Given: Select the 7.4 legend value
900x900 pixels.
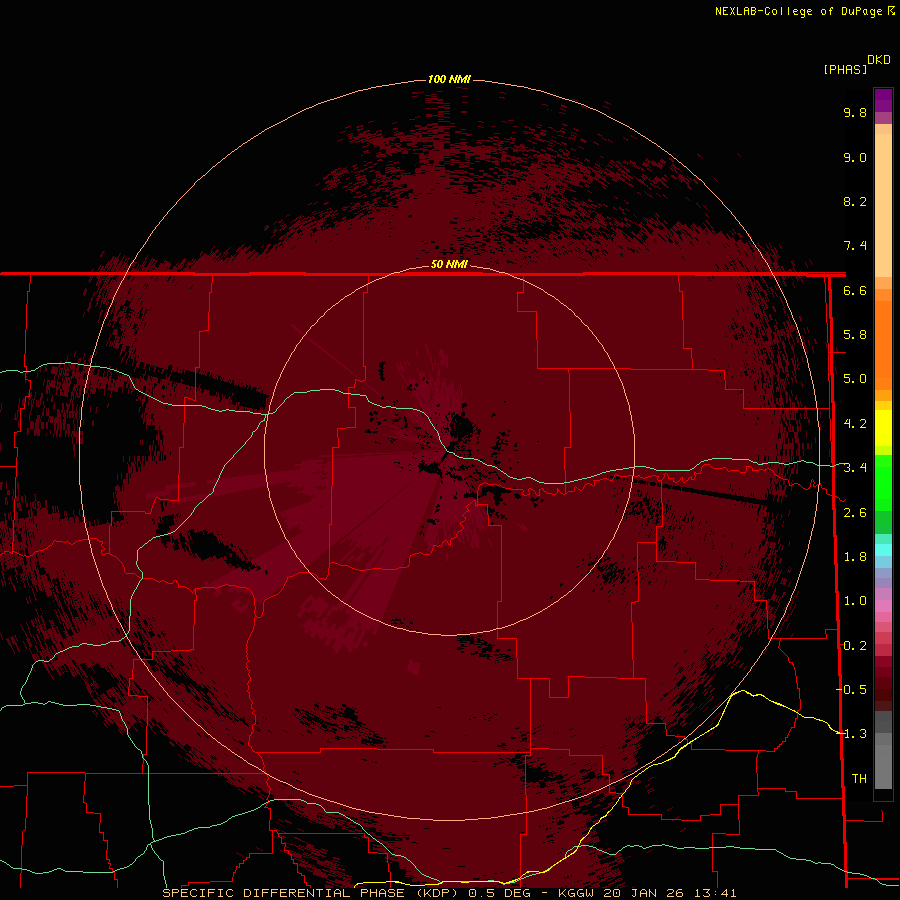Looking at the screenshot, I should pos(855,246).
